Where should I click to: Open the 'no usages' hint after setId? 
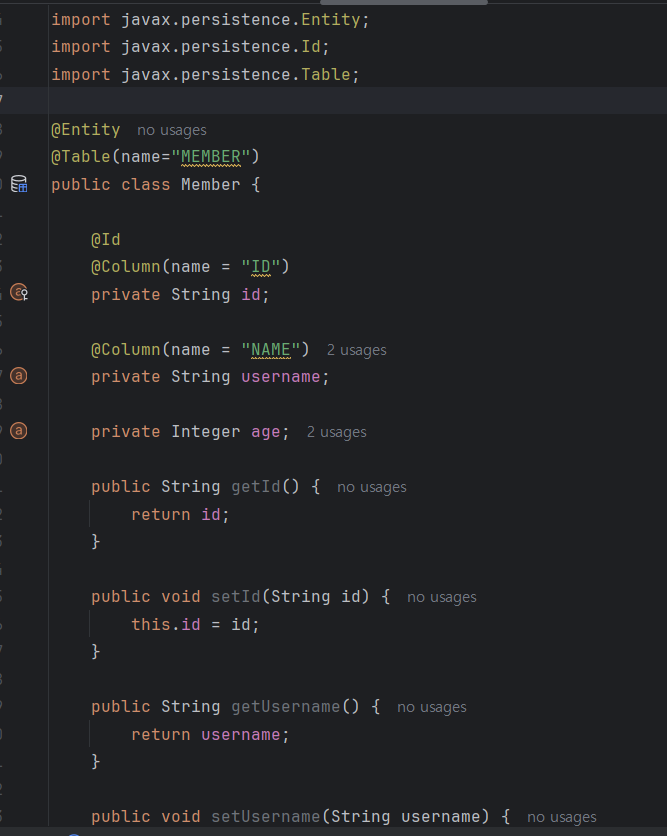pyautogui.click(x=441, y=597)
